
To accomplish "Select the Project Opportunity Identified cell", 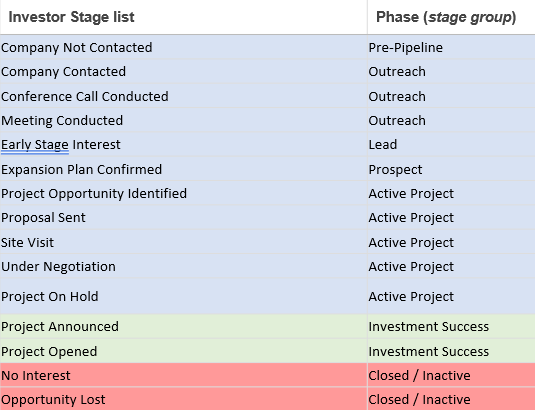I will (184, 193).
